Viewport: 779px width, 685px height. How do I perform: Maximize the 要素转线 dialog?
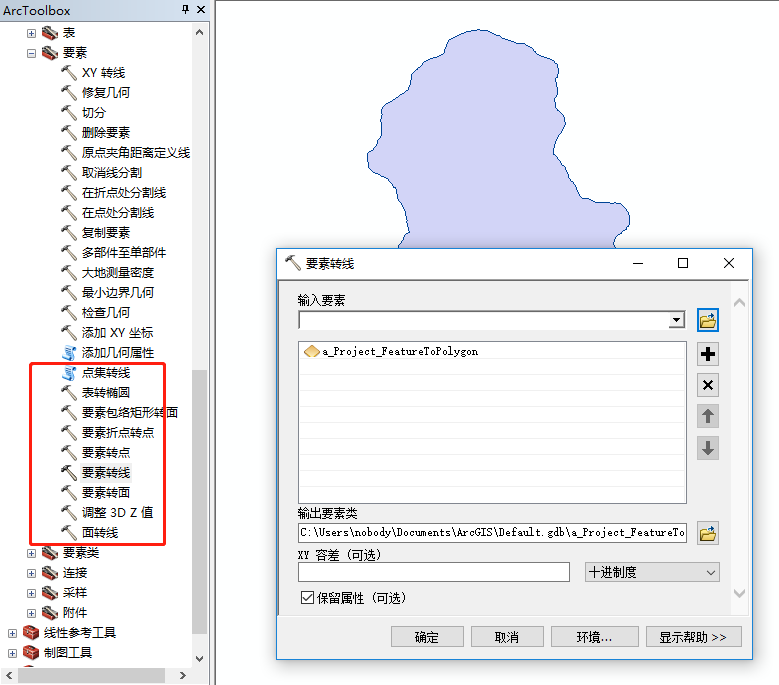point(683,263)
